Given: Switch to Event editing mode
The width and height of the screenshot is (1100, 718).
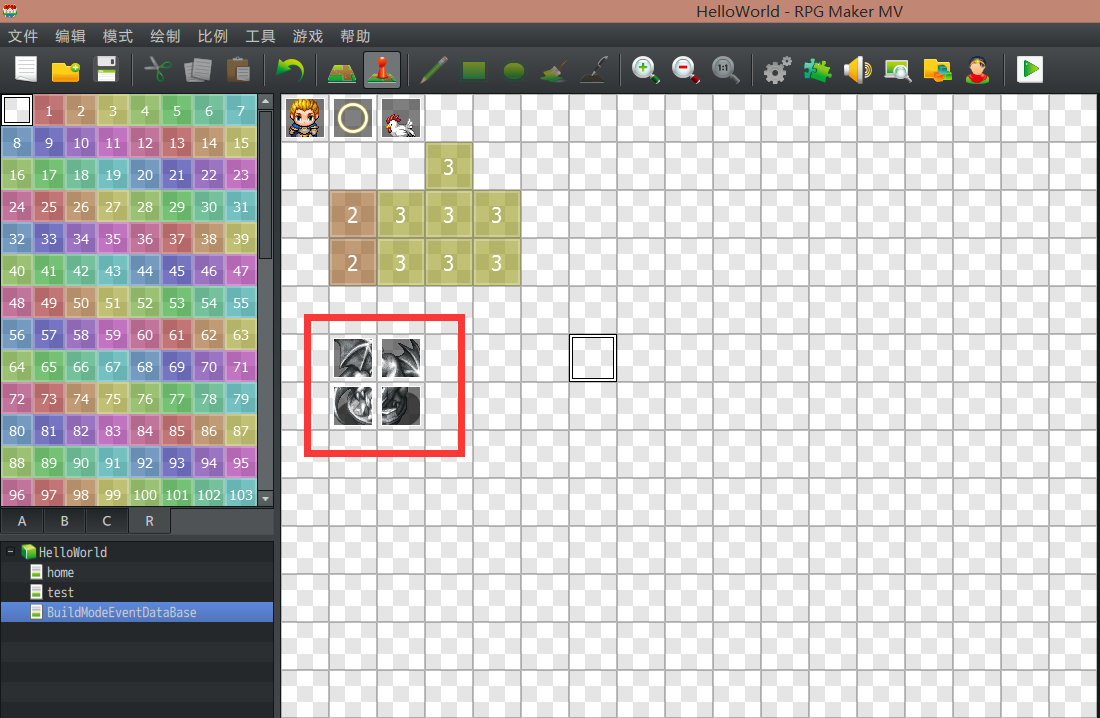Looking at the screenshot, I should (x=382, y=69).
